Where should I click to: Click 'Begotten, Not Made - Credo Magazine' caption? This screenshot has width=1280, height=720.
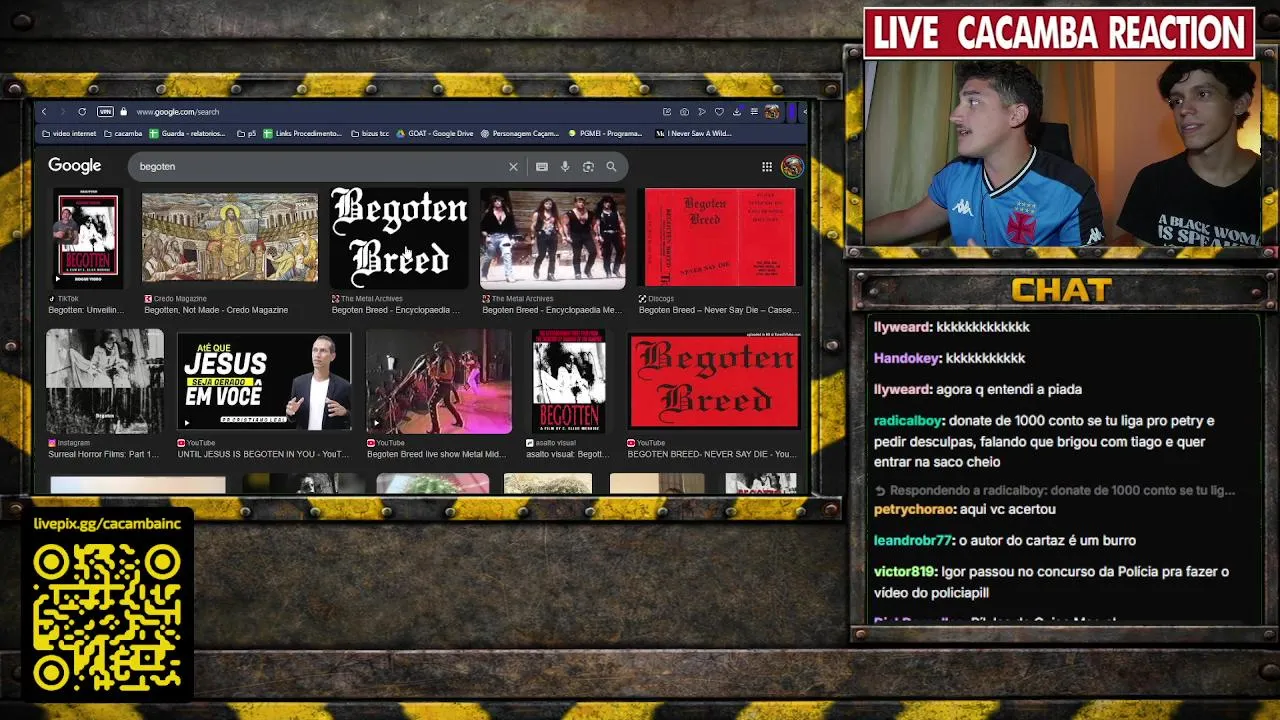pyautogui.click(x=216, y=310)
